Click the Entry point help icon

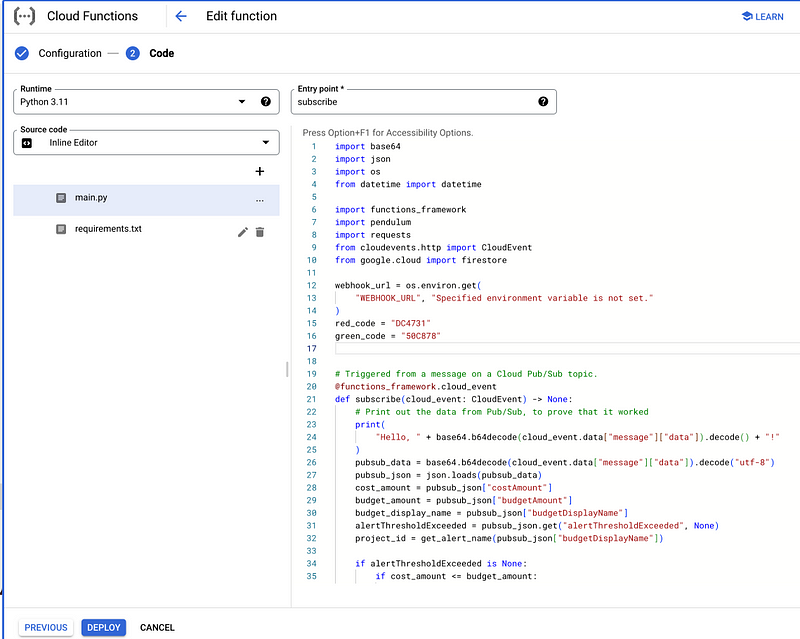543,102
